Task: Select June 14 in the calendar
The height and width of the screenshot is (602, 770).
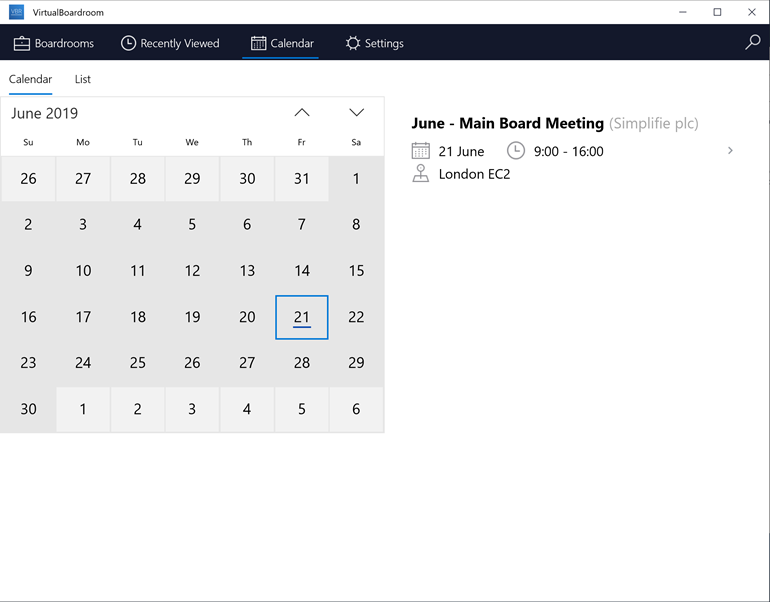Action: click(x=302, y=271)
